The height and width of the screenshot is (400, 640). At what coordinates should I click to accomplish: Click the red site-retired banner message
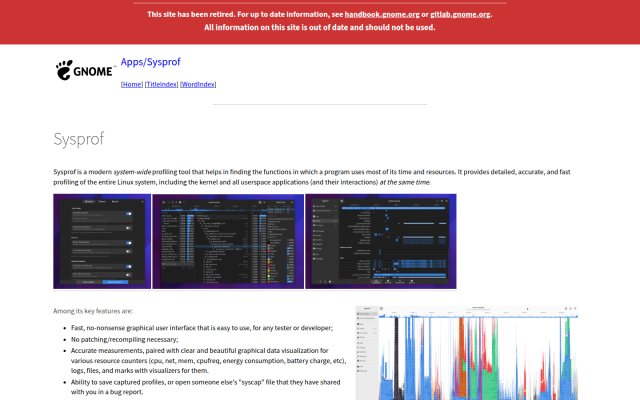point(320,21)
